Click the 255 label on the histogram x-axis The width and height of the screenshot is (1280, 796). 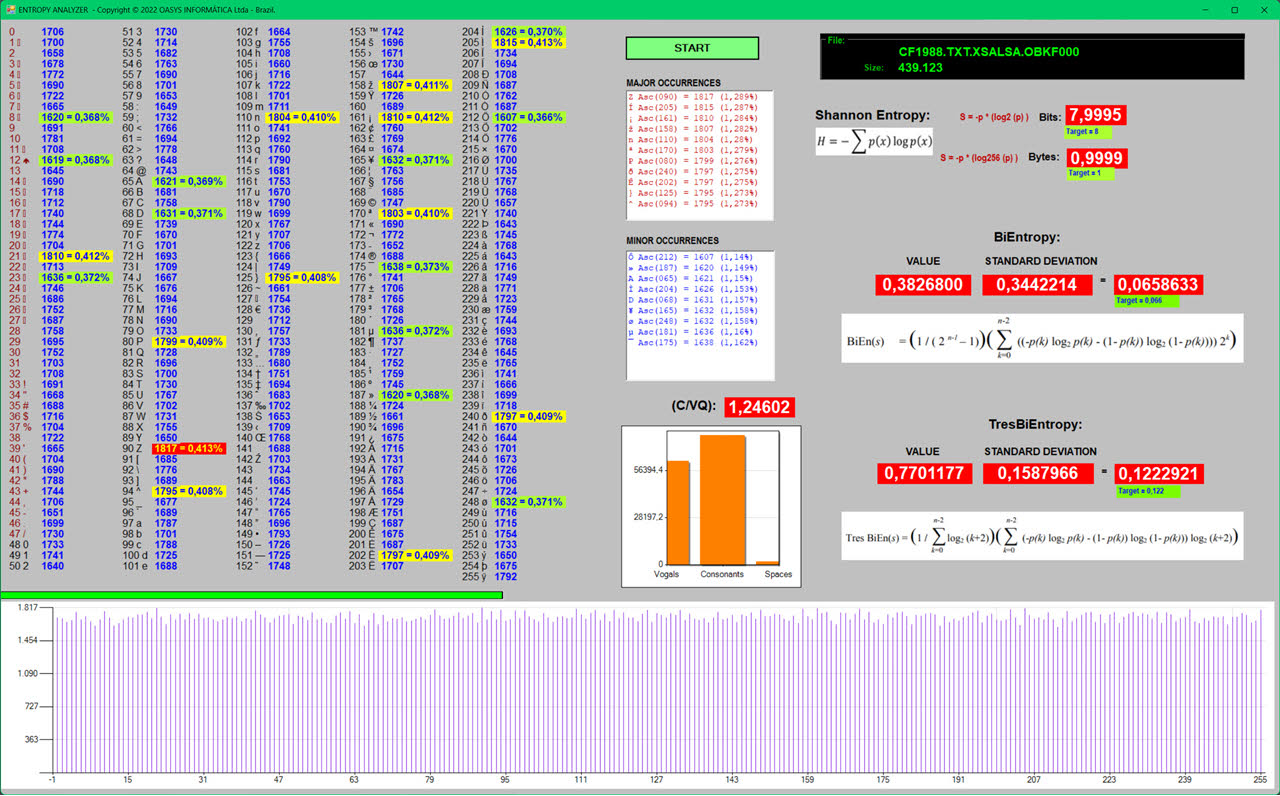1262,779
